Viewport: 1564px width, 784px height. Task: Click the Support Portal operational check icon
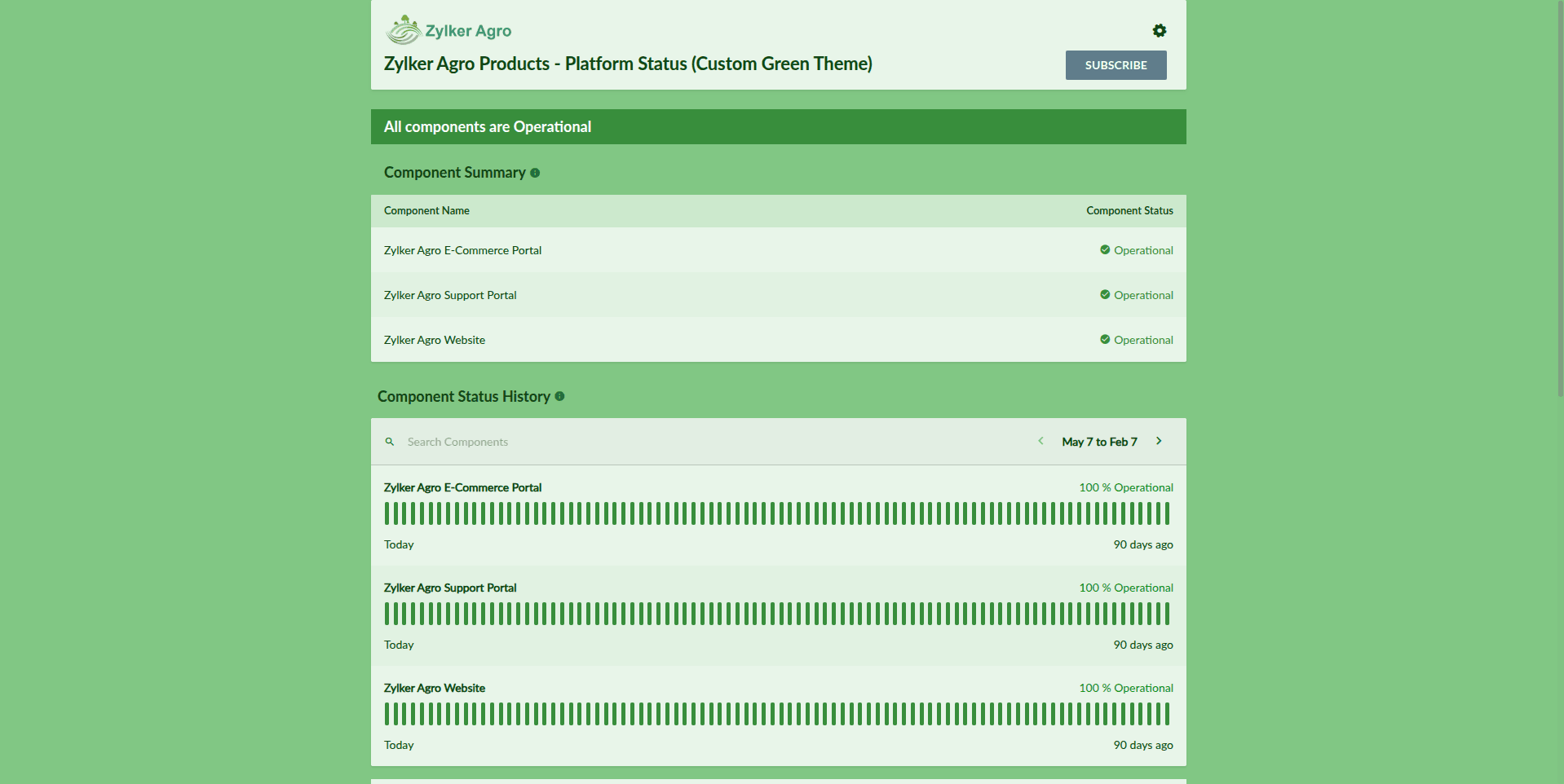point(1105,294)
